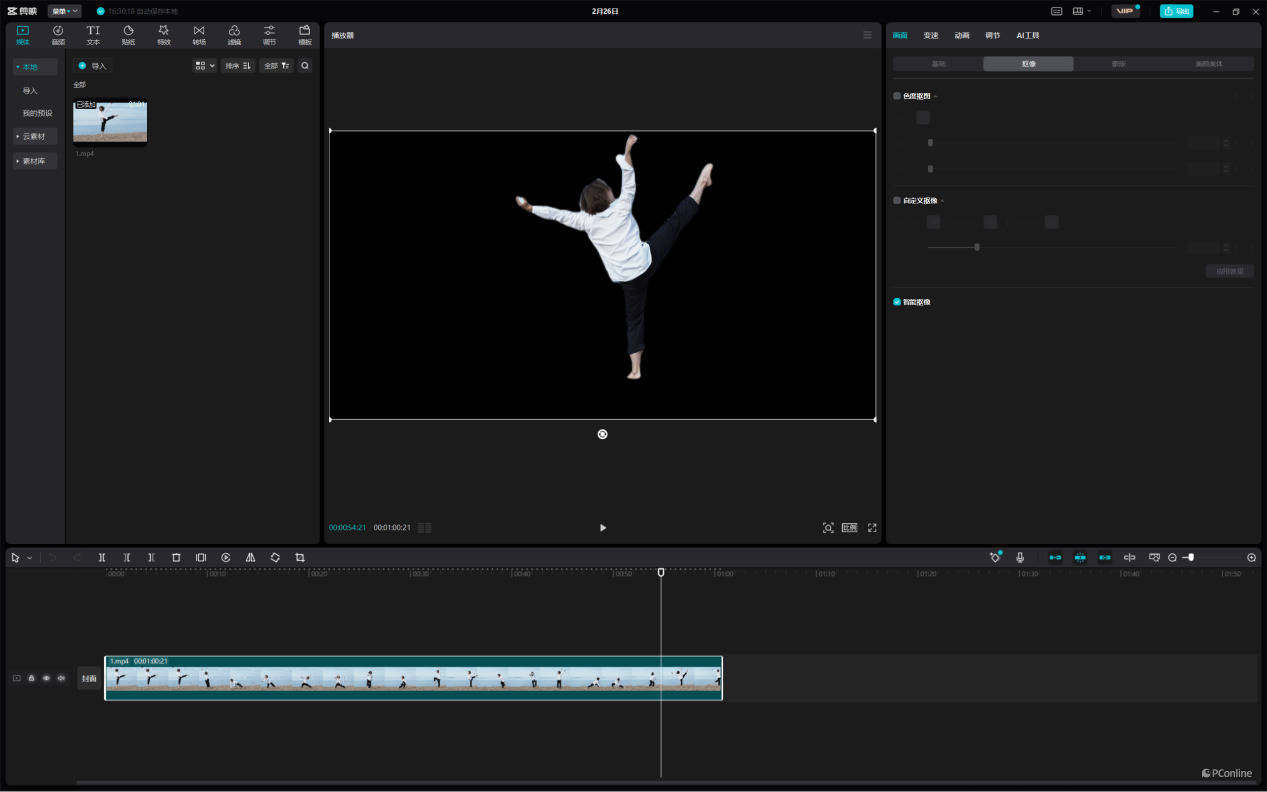Image resolution: width=1267 pixels, height=792 pixels.
Task: Switch to the 变速 (Speed) tab
Action: click(x=930, y=35)
